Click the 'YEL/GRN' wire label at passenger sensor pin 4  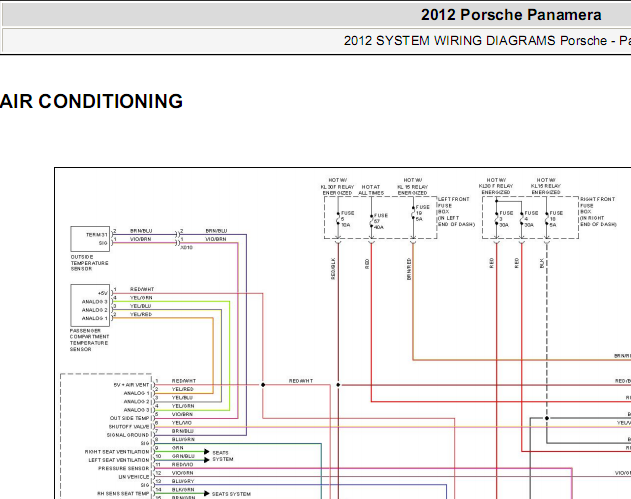[x=141, y=298]
